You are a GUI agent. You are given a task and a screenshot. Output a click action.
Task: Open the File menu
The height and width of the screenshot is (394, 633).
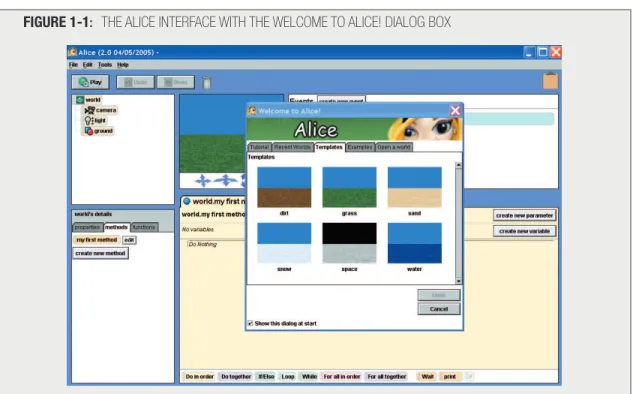pos(73,65)
